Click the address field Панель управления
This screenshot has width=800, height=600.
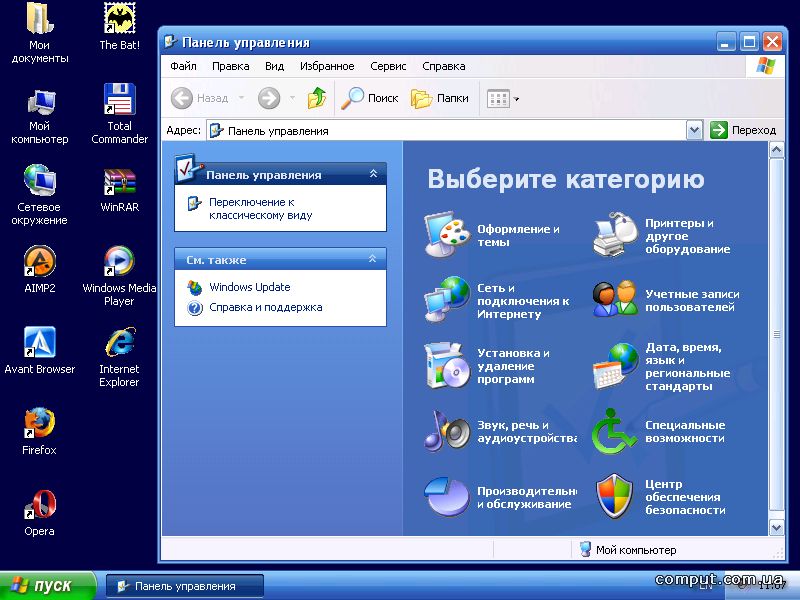[x=446, y=131]
